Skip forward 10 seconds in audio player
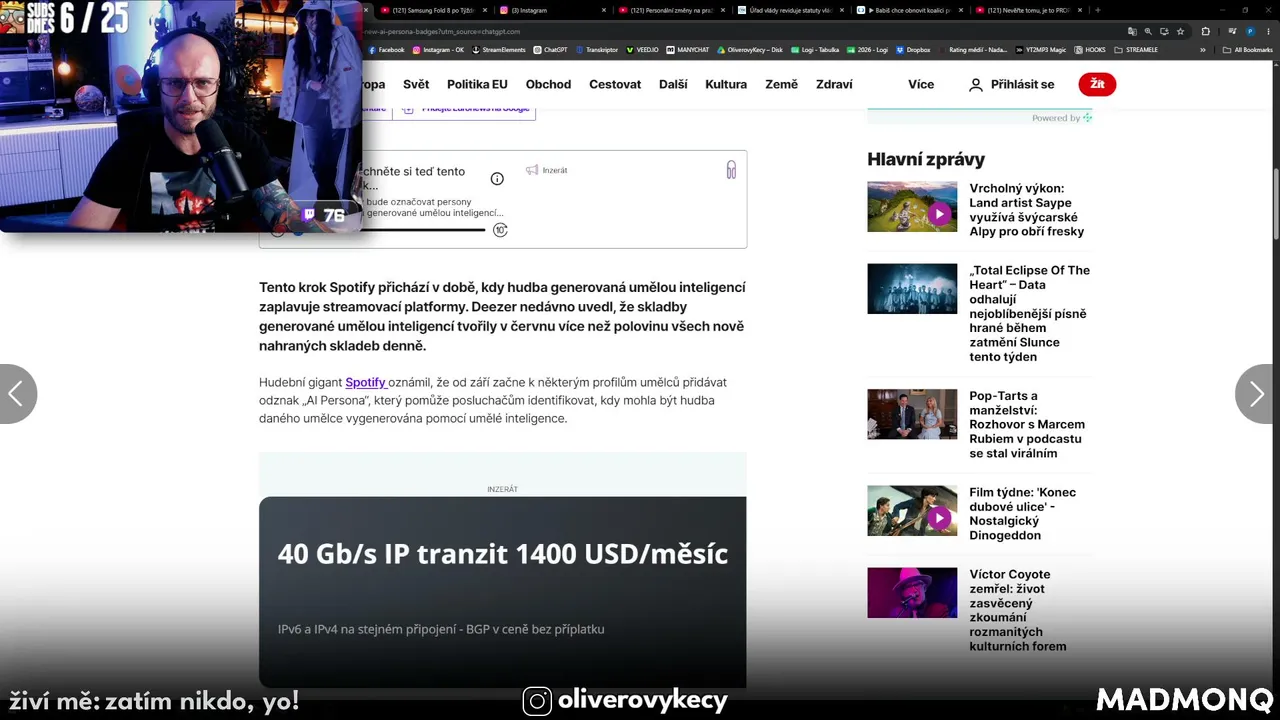The image size is (1280, 720). tap(500, 230)
